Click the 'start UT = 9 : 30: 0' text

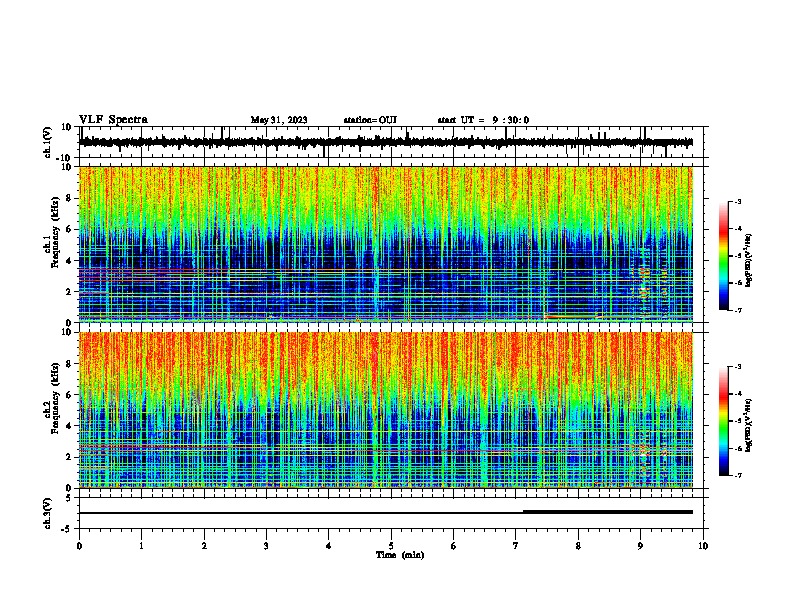pyautogui.click(x=483, y=120)
